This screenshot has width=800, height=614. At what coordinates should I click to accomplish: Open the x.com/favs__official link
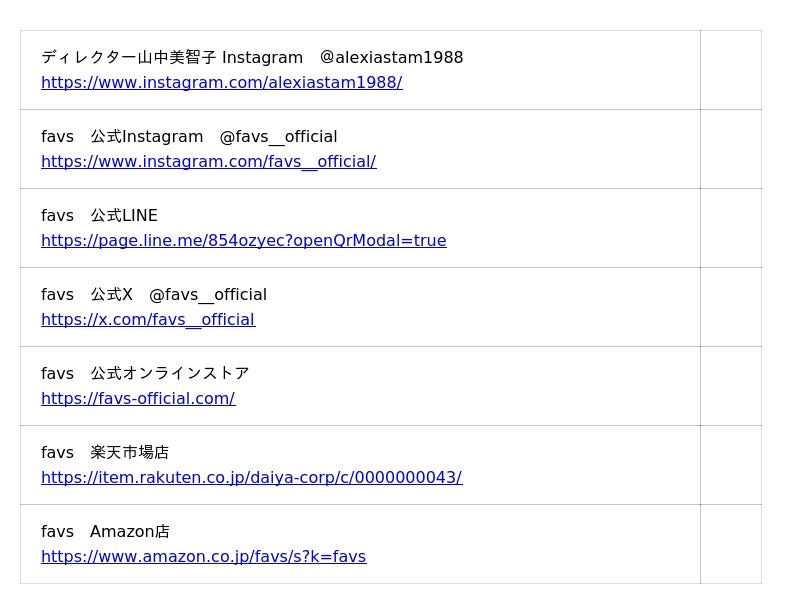(148, 320)
